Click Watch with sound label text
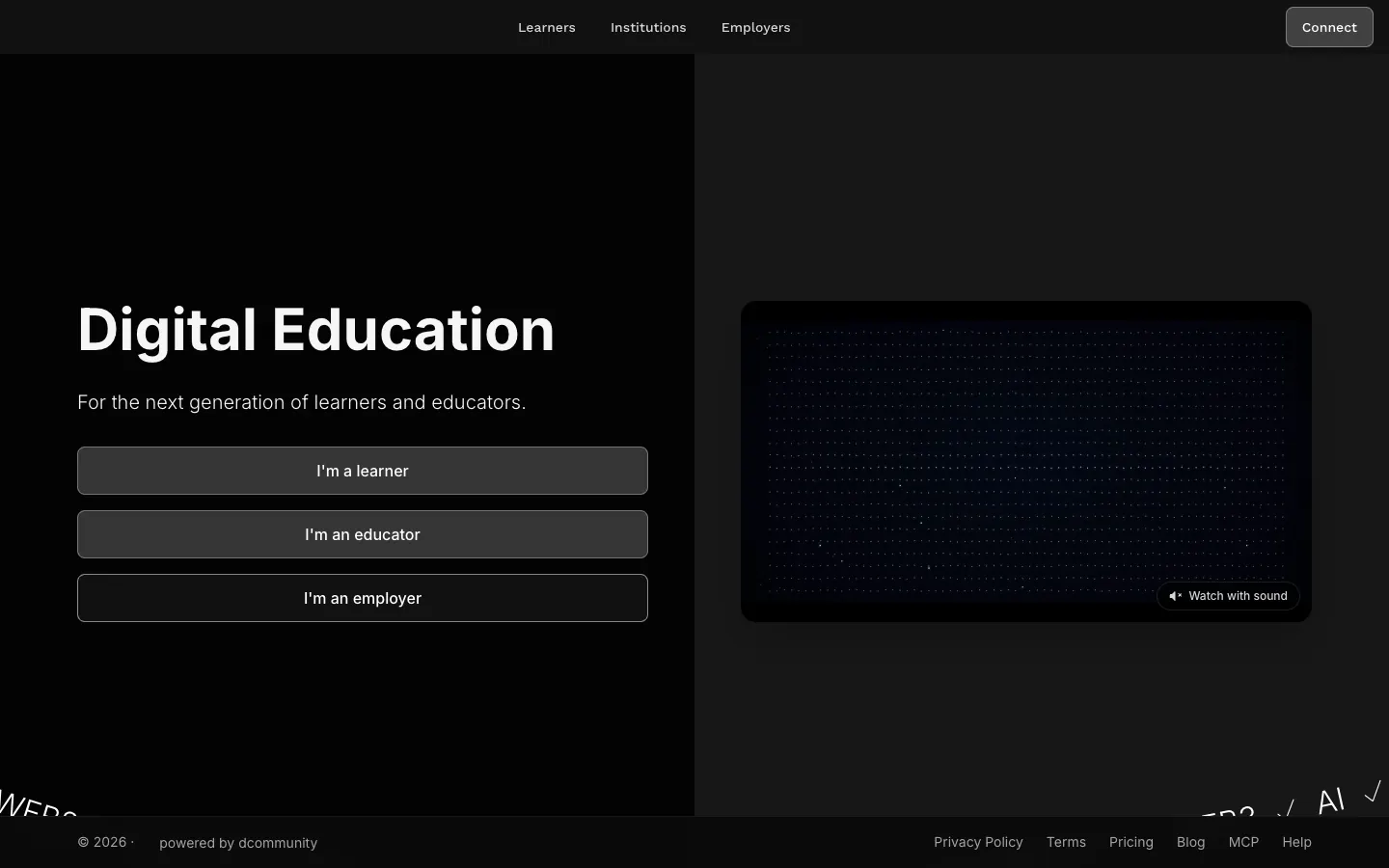The width and height of the screenshot is (1389, 868). pyautogui.click(x=1238, y=596)
